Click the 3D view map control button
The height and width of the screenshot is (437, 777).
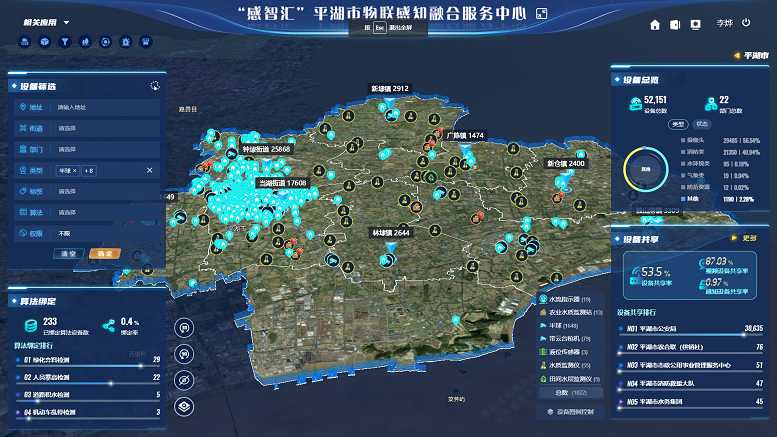tap(184, 328)
